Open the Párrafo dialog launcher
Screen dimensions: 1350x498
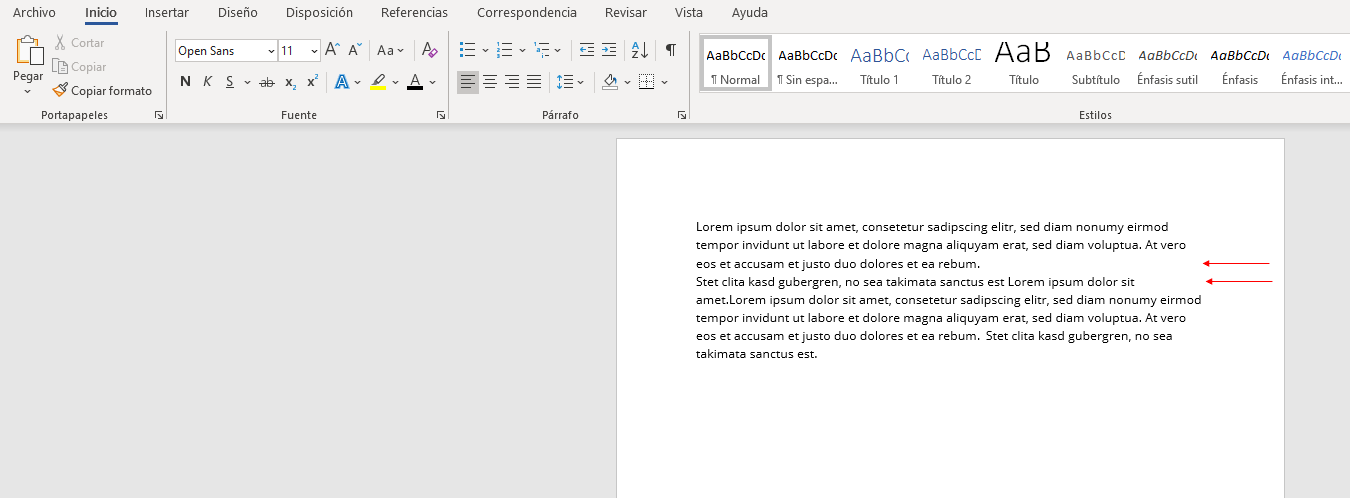click(x=682, y=116)
